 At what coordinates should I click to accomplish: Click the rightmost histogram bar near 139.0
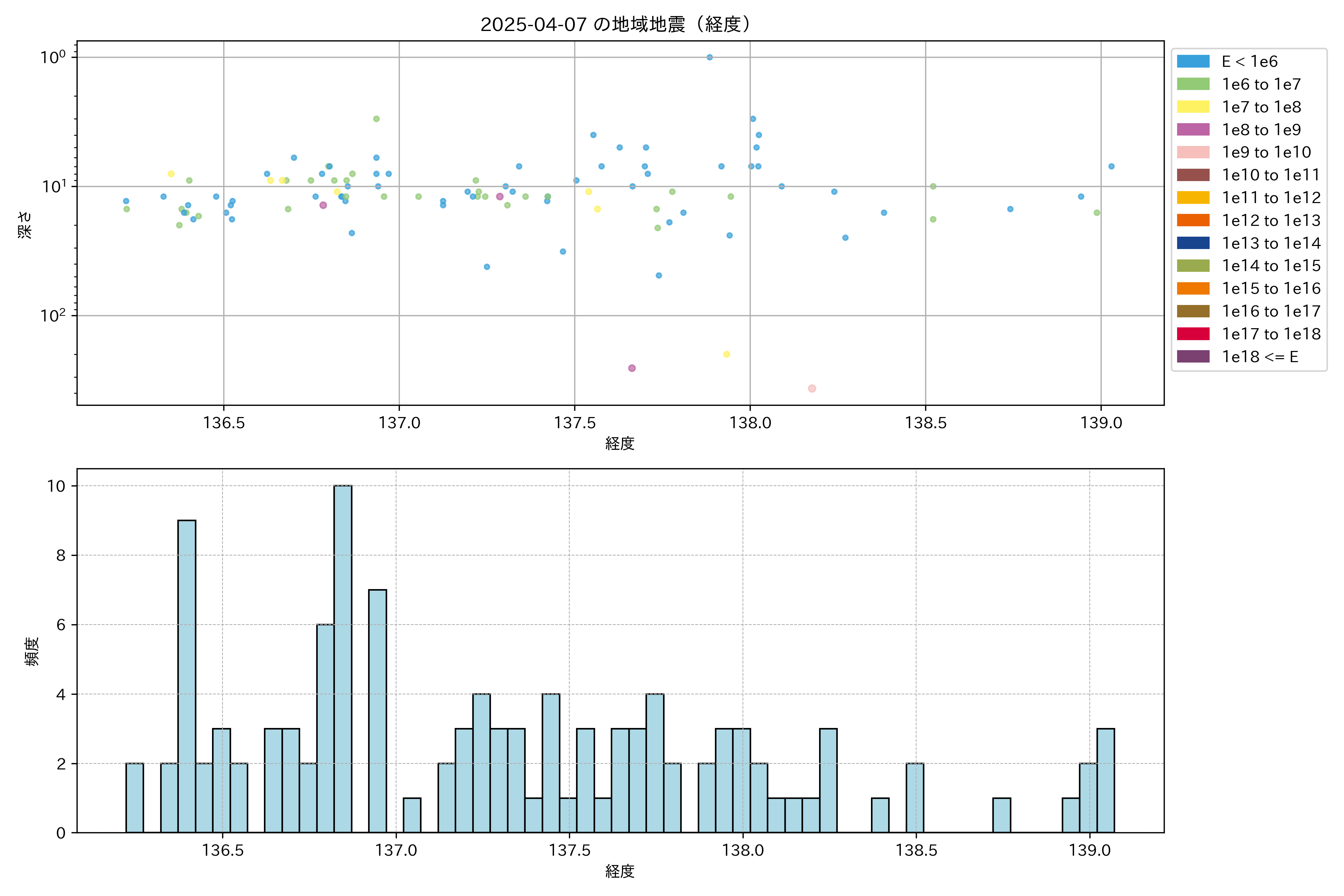(x=1106, y=781)
